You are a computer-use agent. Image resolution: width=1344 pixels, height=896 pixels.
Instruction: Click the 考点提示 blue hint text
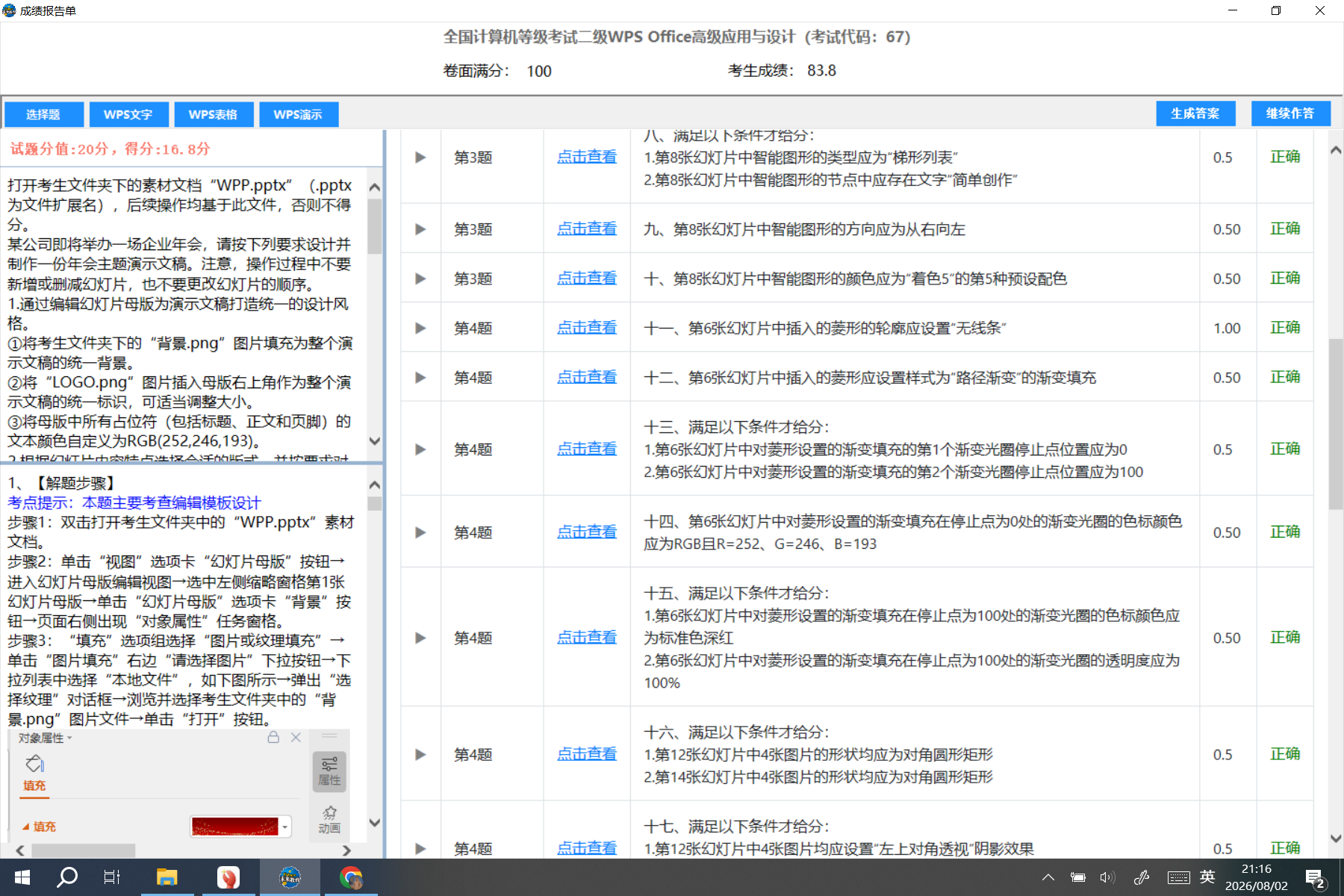[134, 503]
